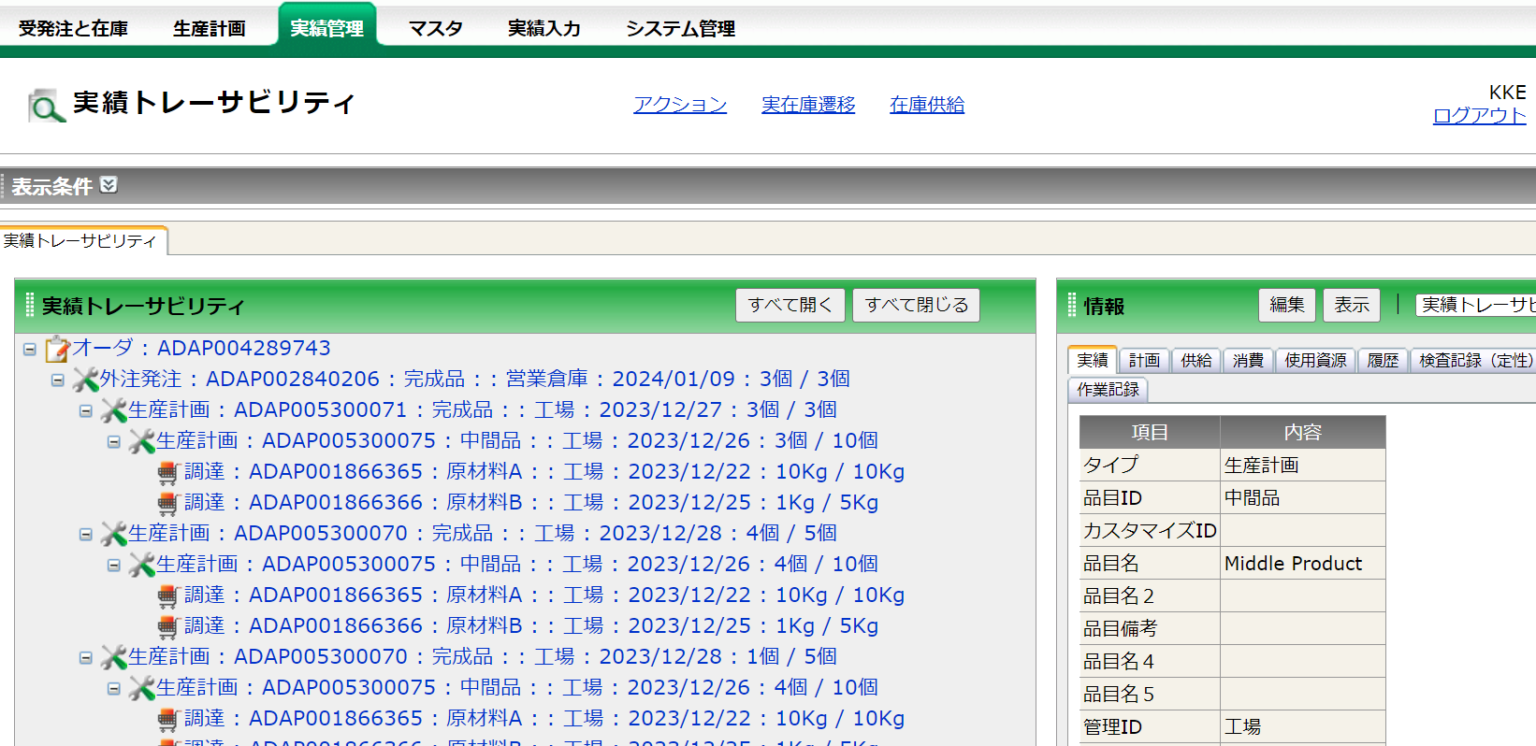Click the cart icon on 調達 ADAP001866366 原材料B

click(169, 502)
